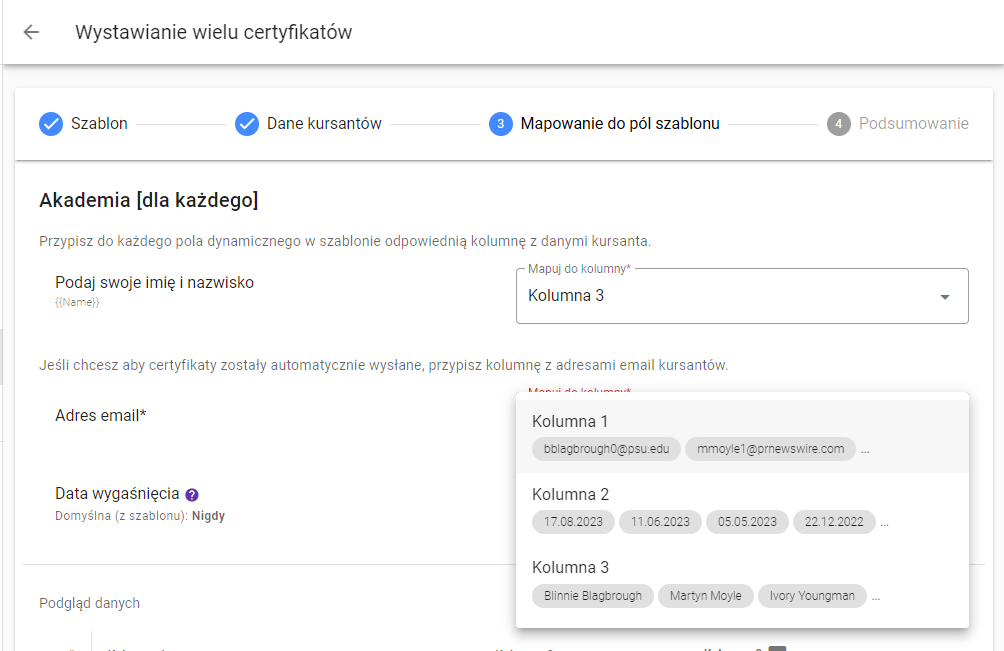Click the {{Name}} placeholder text

(77, 302)
